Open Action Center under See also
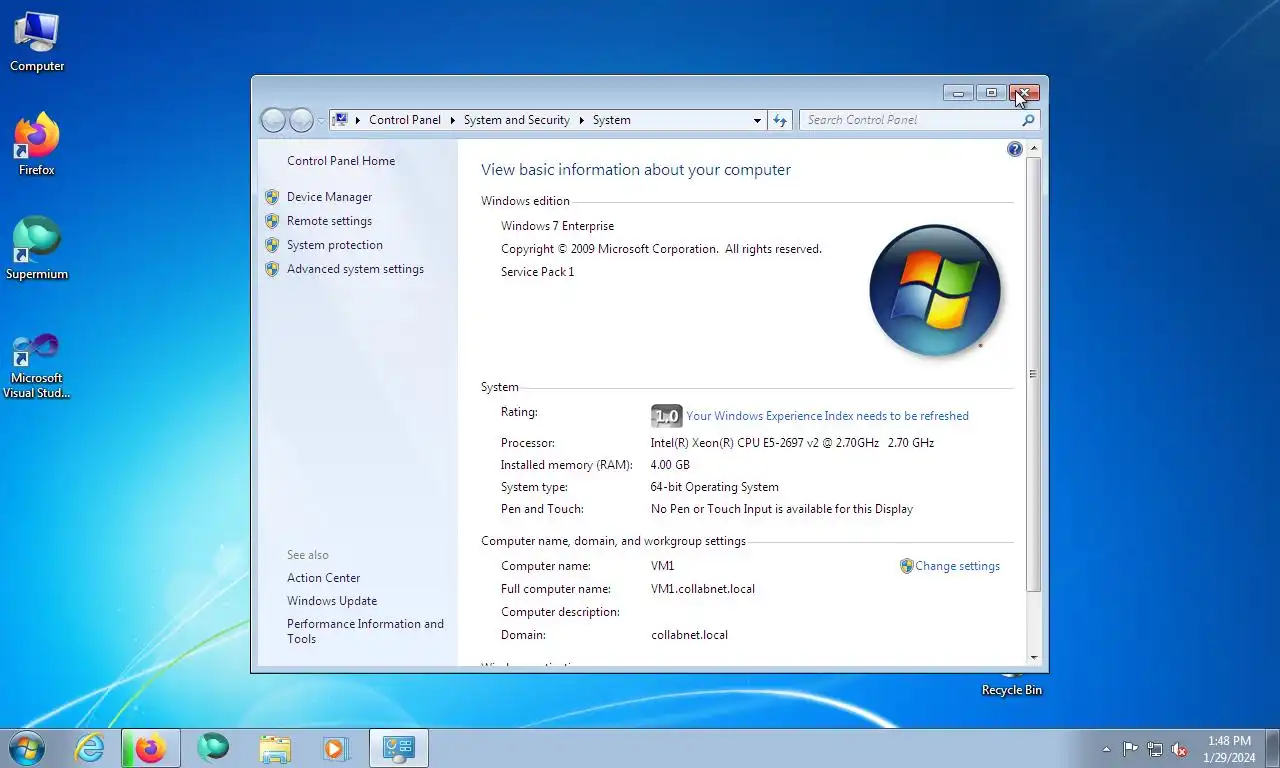Image resolution: width=1280 pixels, height=768 pixels. [x=323, y=578]
